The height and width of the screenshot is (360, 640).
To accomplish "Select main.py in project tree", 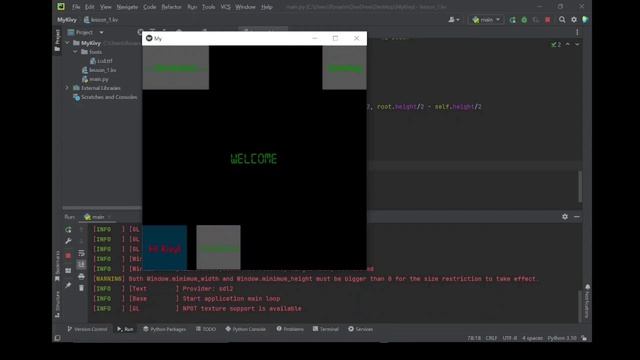I will (99, 79).
